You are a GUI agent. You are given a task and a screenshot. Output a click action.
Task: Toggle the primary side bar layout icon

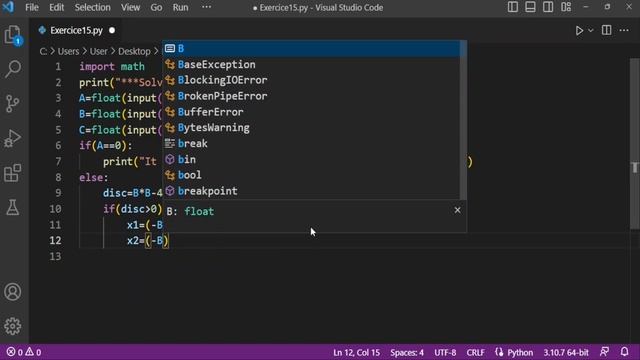click(x=513, y=7)
